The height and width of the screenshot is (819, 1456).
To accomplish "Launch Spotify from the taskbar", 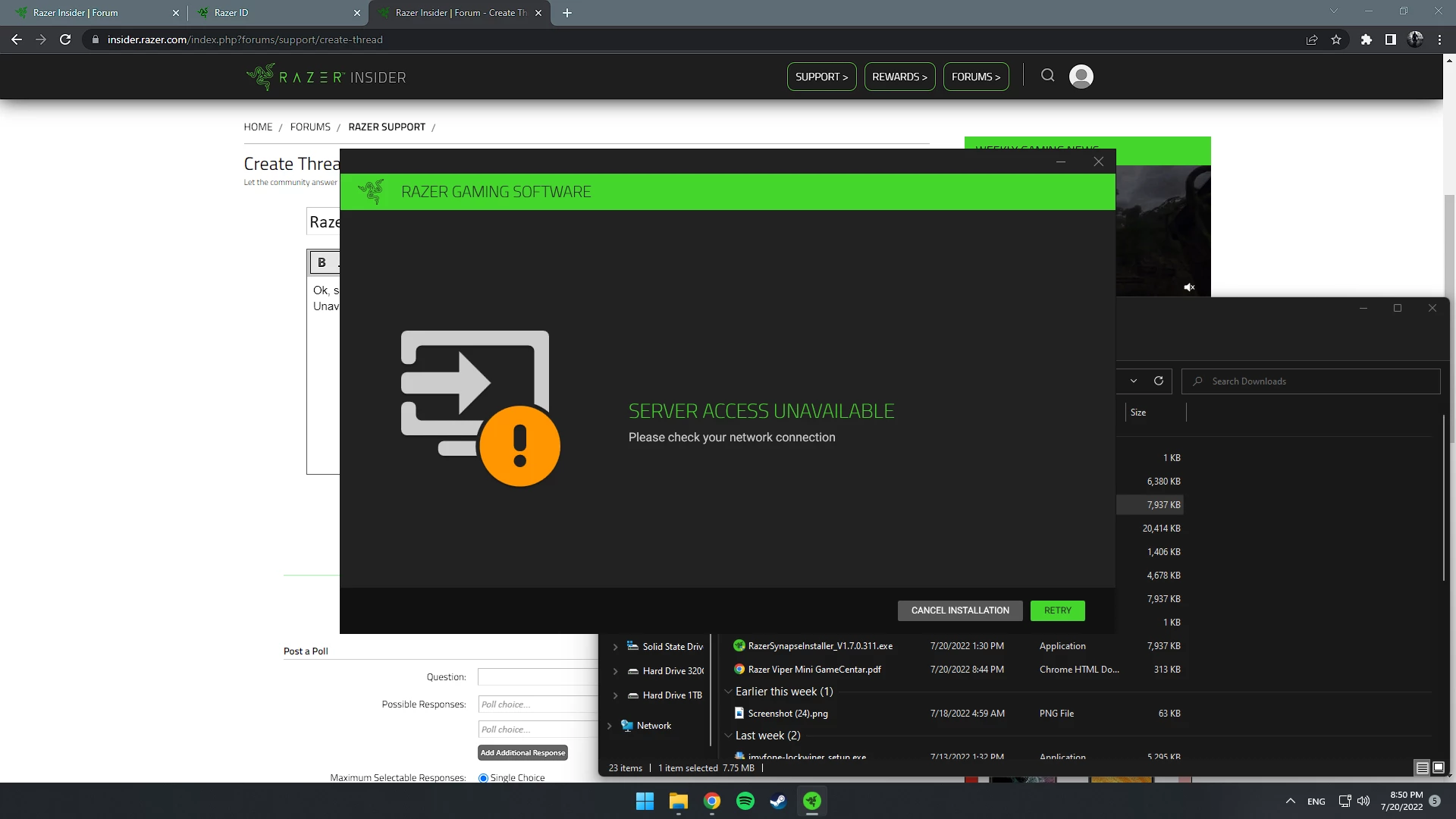I will click(x=745, y=801).
